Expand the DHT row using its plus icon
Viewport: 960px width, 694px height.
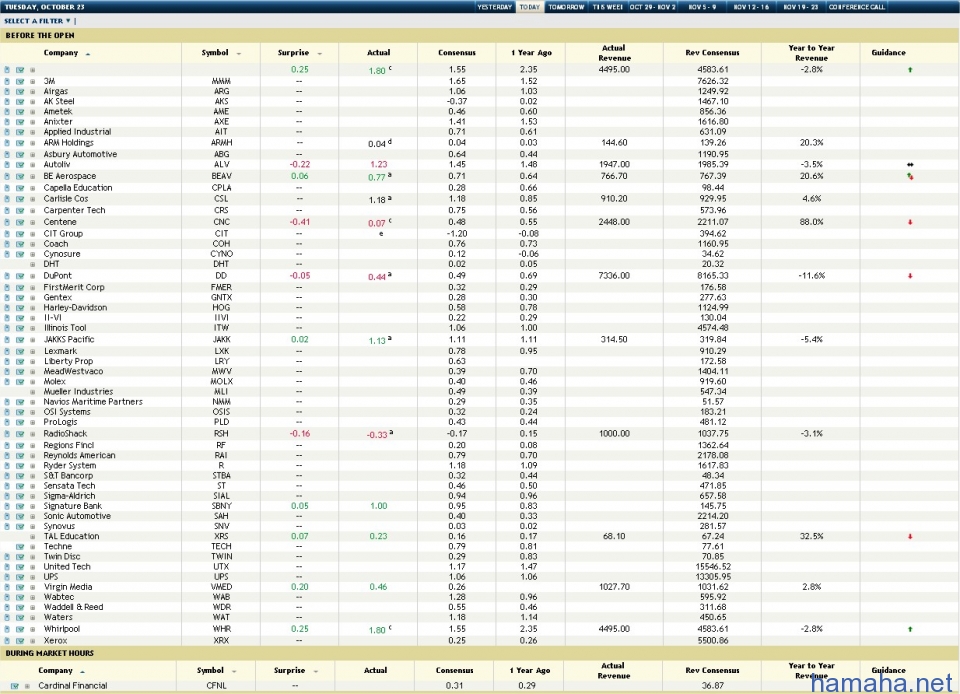[x=32, y=264]
